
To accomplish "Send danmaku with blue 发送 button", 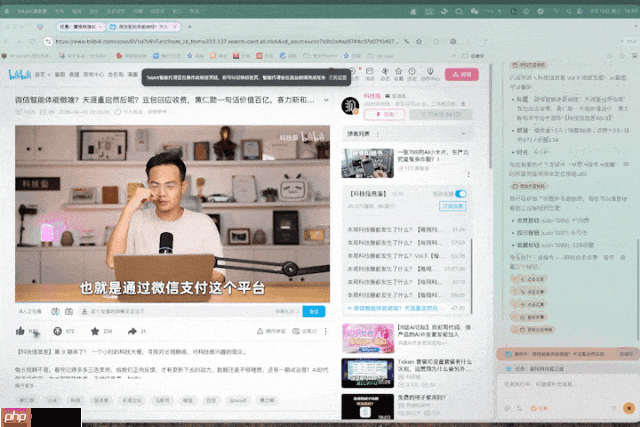I will point(313,311).
